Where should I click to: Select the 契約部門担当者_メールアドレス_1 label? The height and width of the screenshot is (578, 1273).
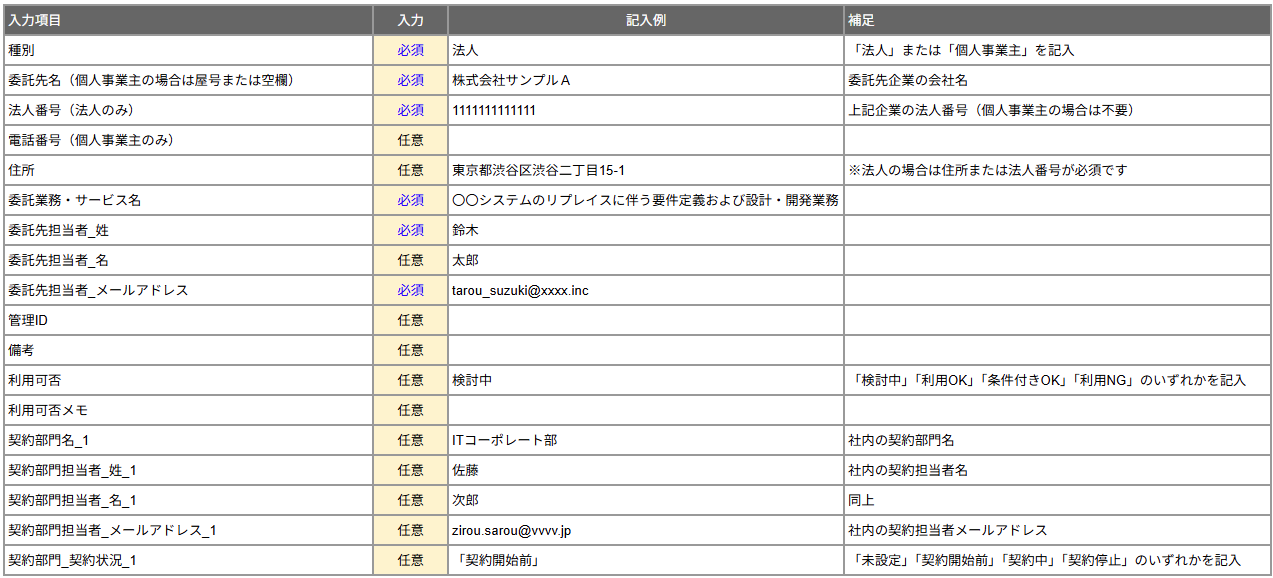pos(112,530)
